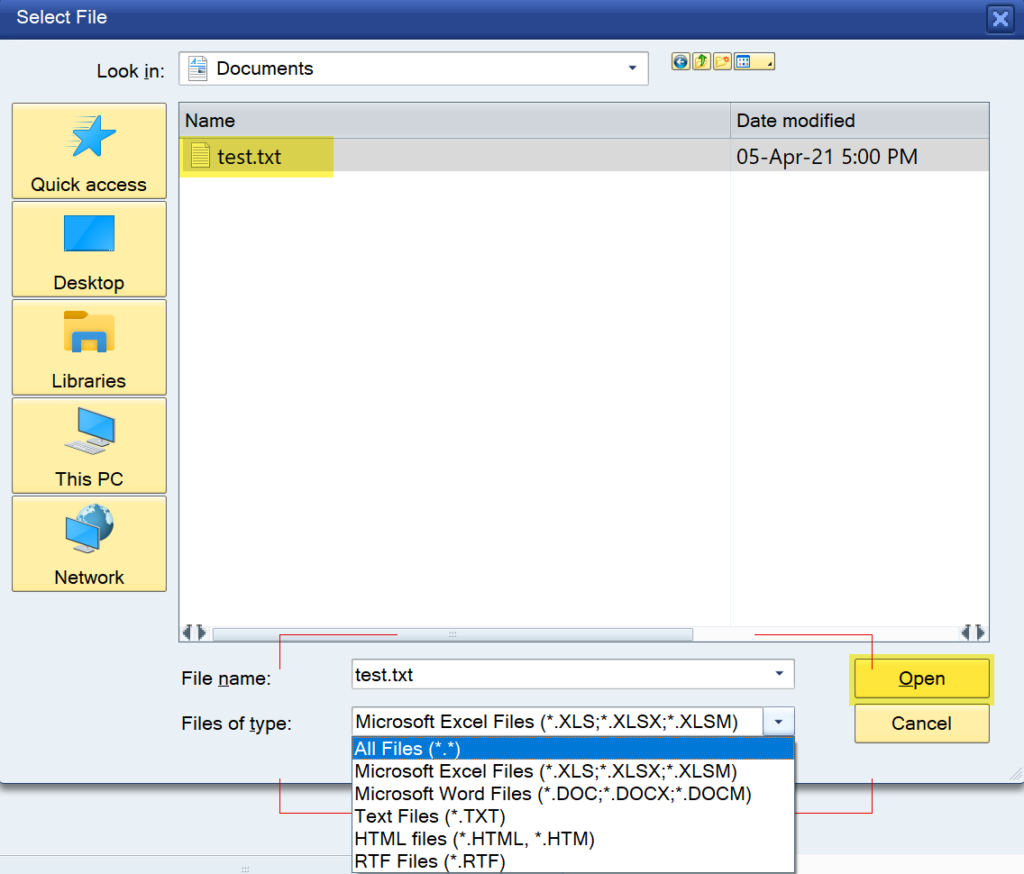Go back to the last folder visited
Screen dimensions: 1024x874
pyautogui.click(x=680, y=62)
